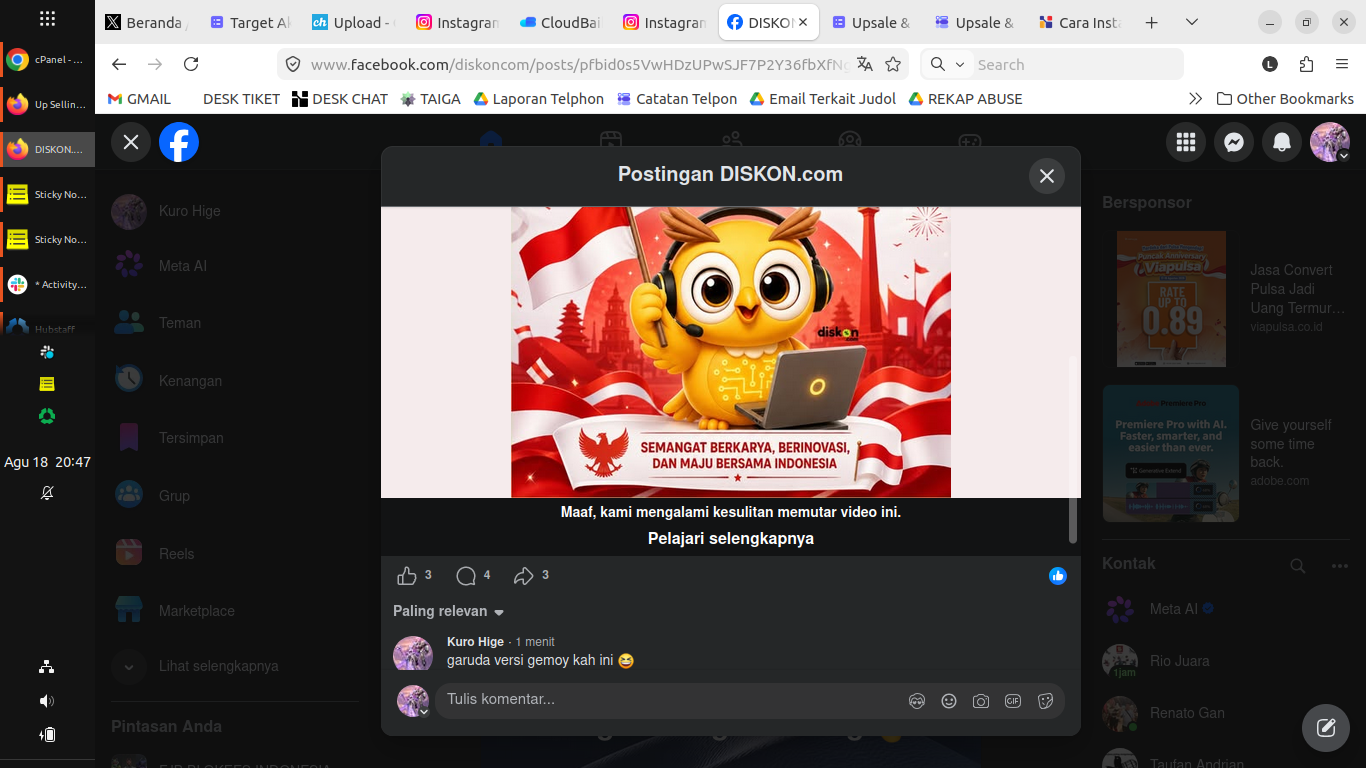Click the Facebook logo to go home
The height and width of the screenshot is (768, 1366).
click(179, 142)
